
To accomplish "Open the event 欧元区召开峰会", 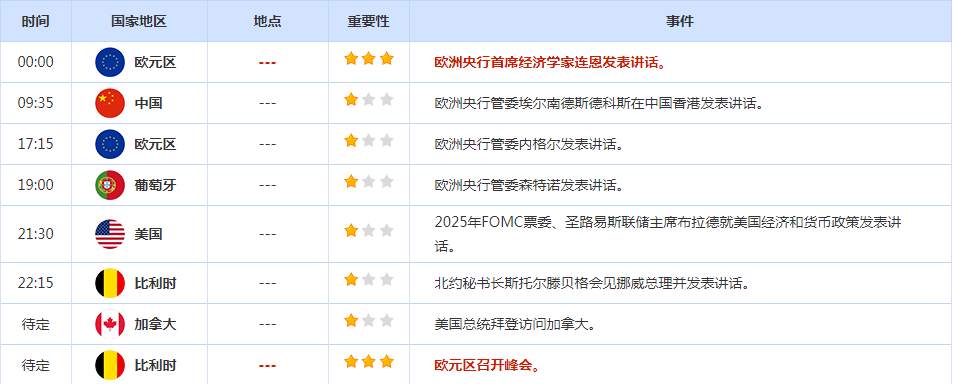I will 487,366.
